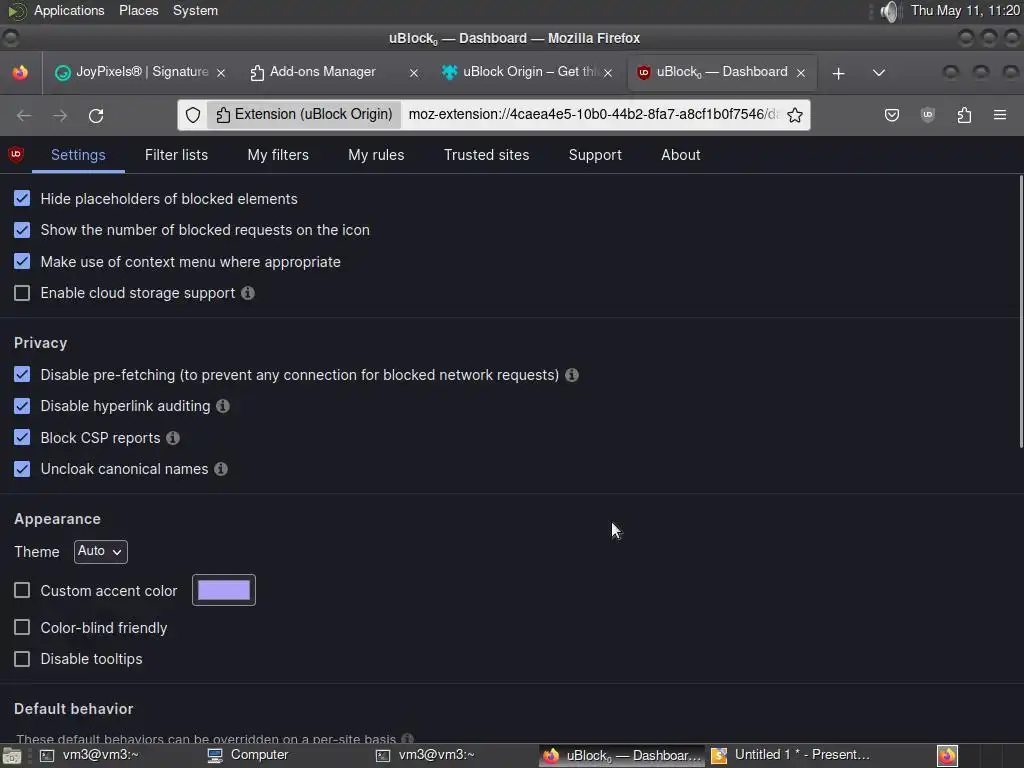
Task: Click uBlock Origin toolbar extension icon
Action: click(x=927, y=116)
